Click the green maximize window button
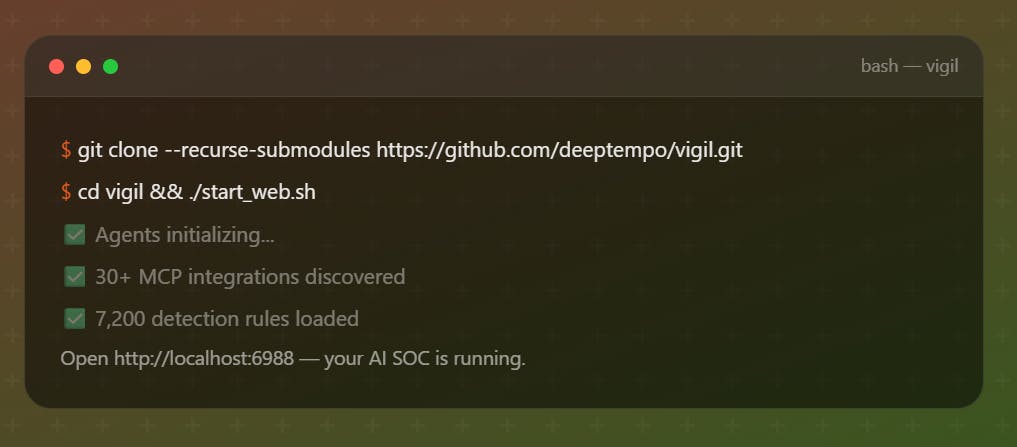Screen dimensions: 1017x447 click(111, 66)
